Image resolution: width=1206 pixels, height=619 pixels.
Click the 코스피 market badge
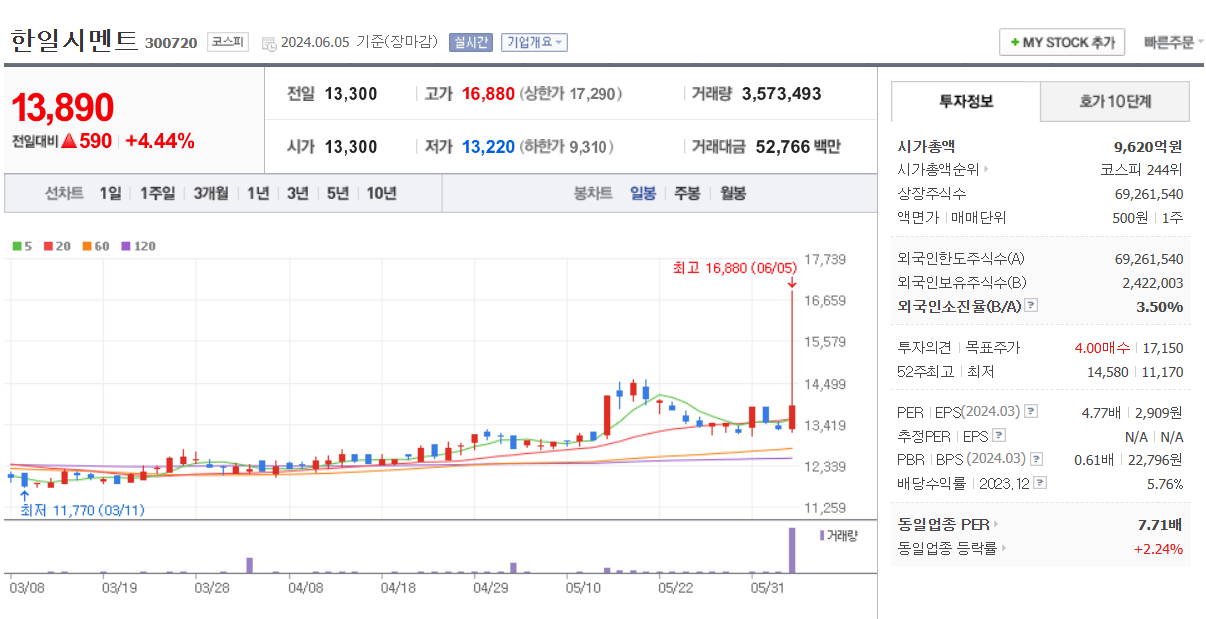[228, 42]
